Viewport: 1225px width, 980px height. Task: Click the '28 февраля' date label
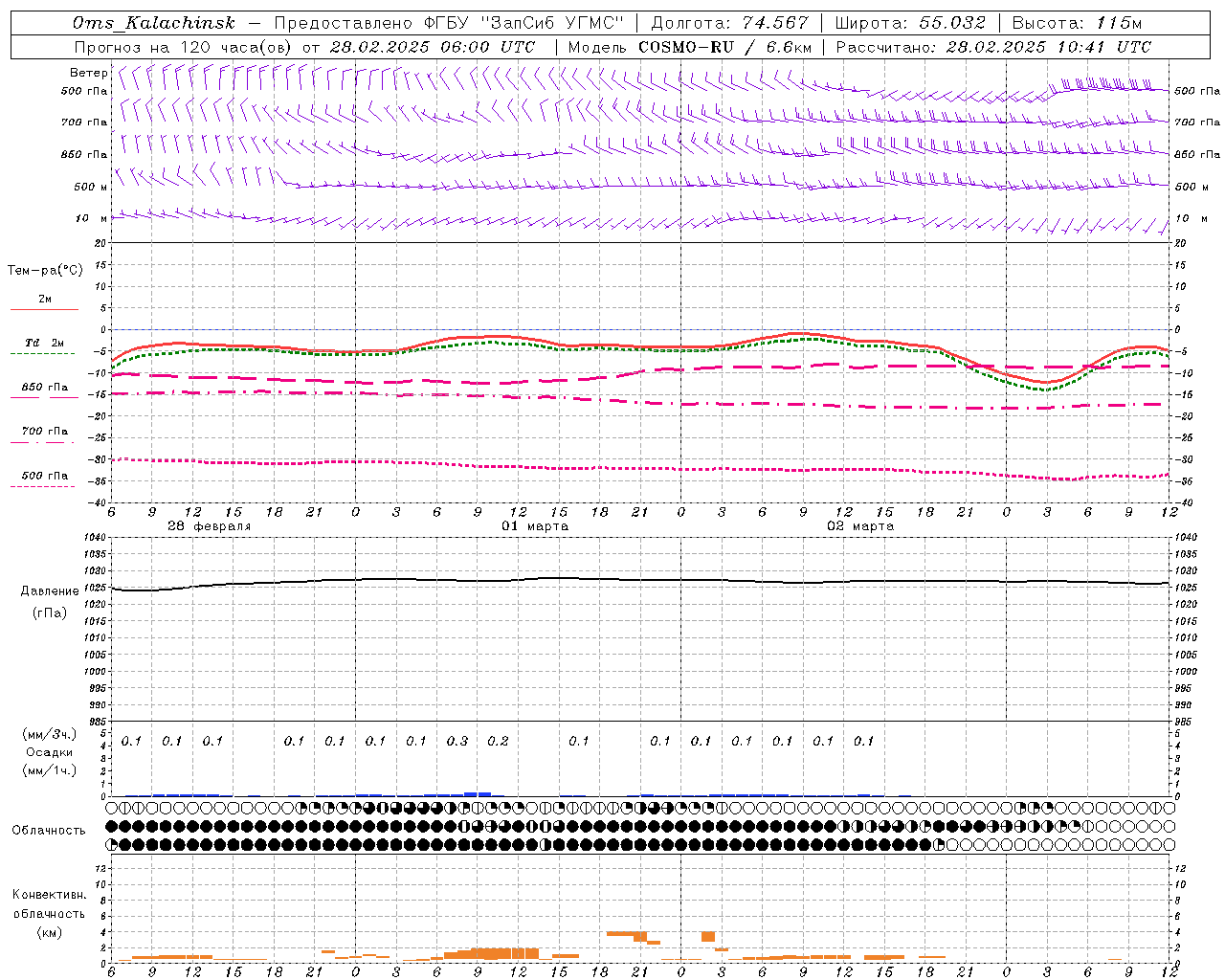pos(210,526)
